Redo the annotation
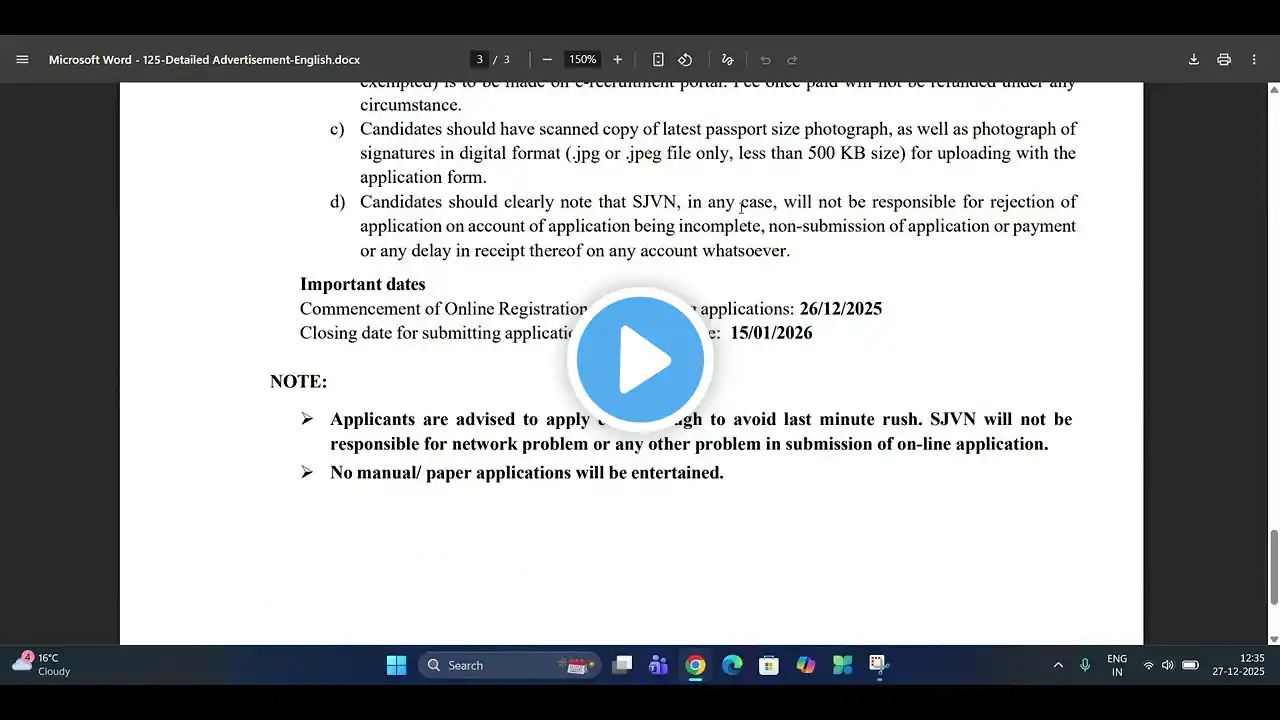Screen dimensions: 1280x720 pyautogui.click(x=792, y=60)
